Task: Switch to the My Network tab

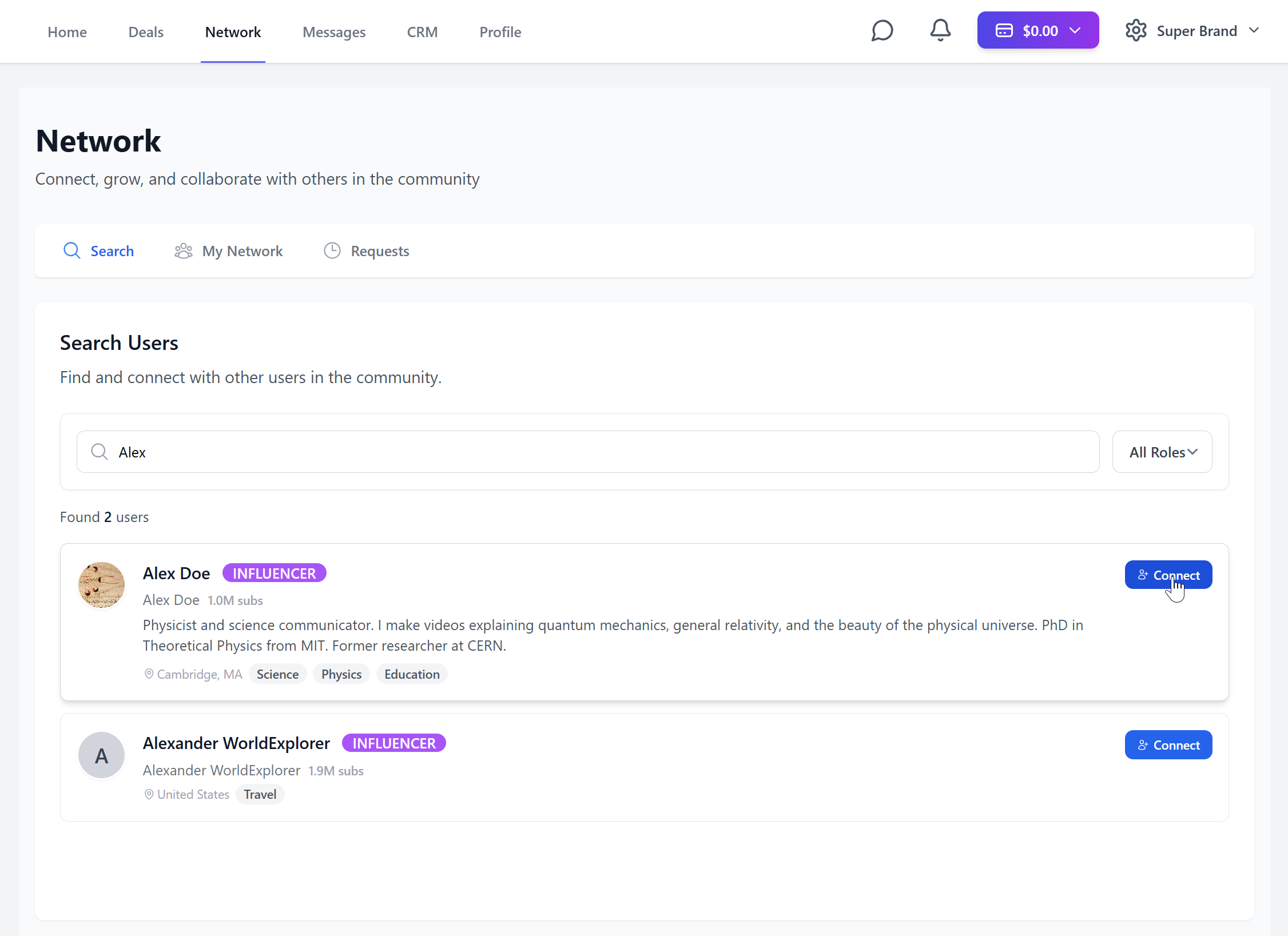Action: [228, 250]
